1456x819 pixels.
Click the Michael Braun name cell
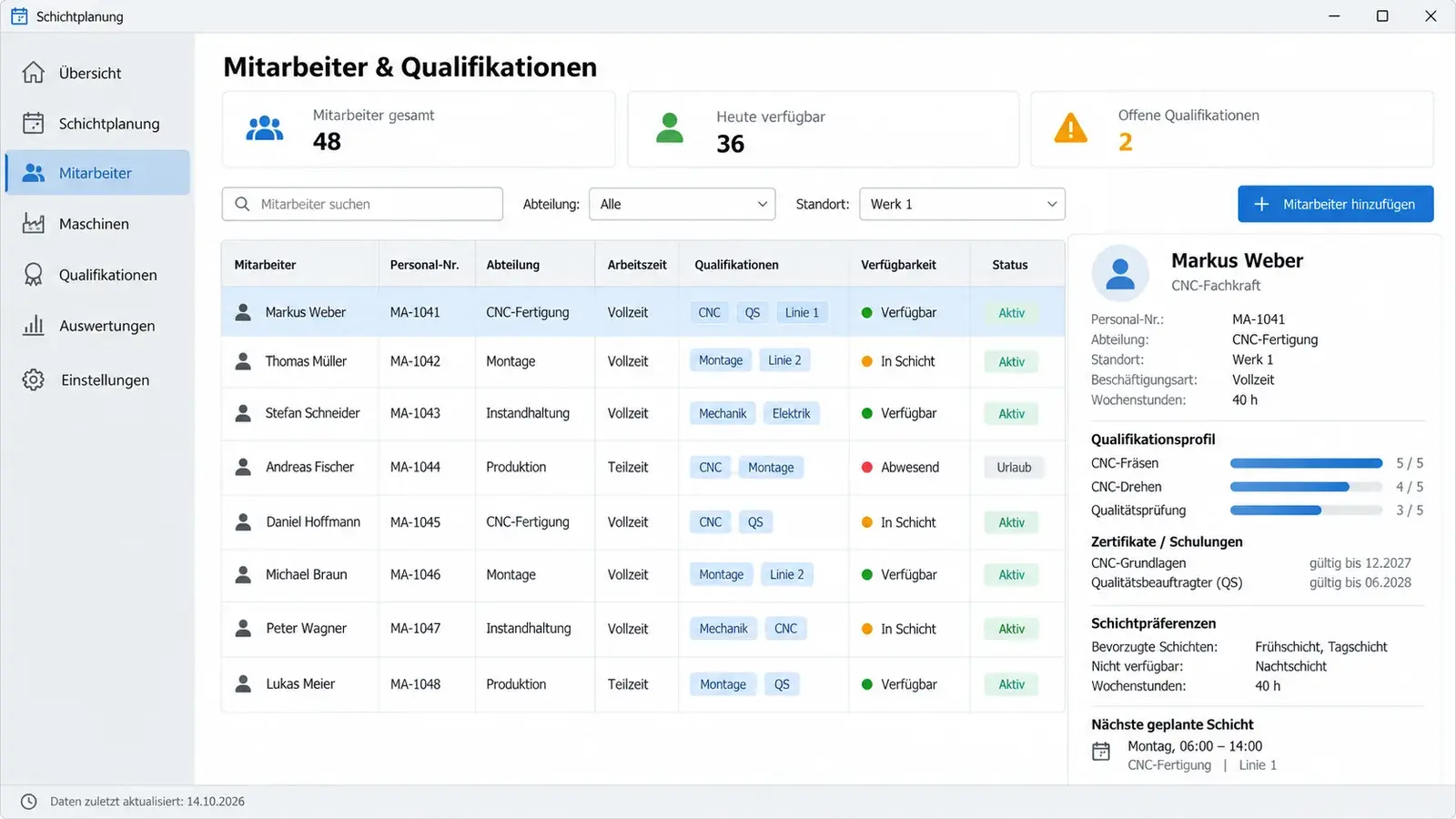306,574
